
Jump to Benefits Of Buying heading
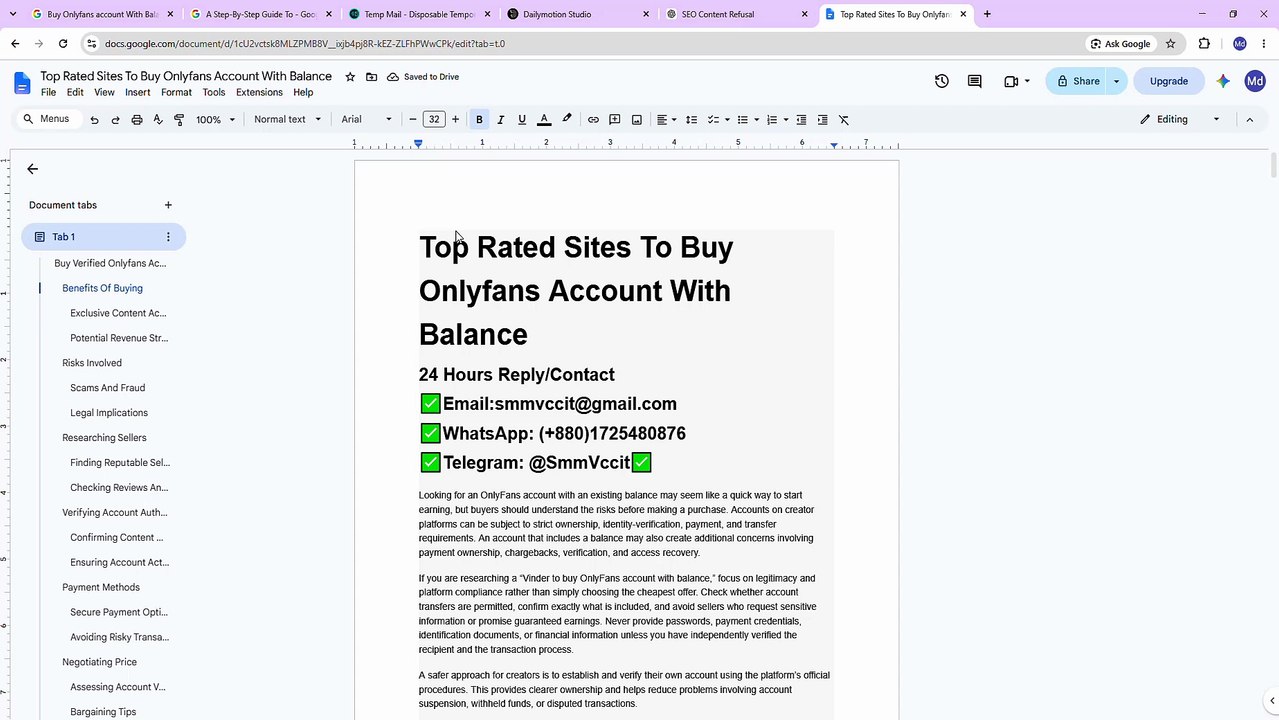[x=102, y=288]
